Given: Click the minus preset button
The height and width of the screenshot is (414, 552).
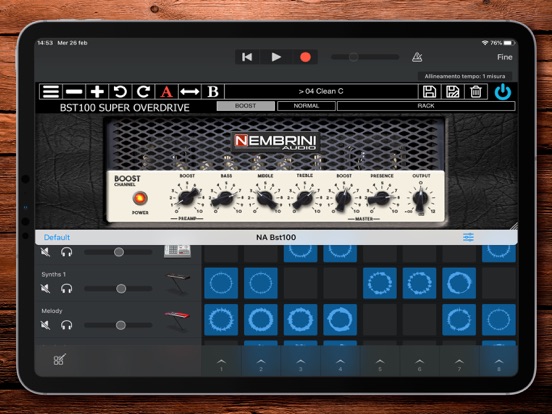Looking at the screenshot, I should click(x=74, y=92).
